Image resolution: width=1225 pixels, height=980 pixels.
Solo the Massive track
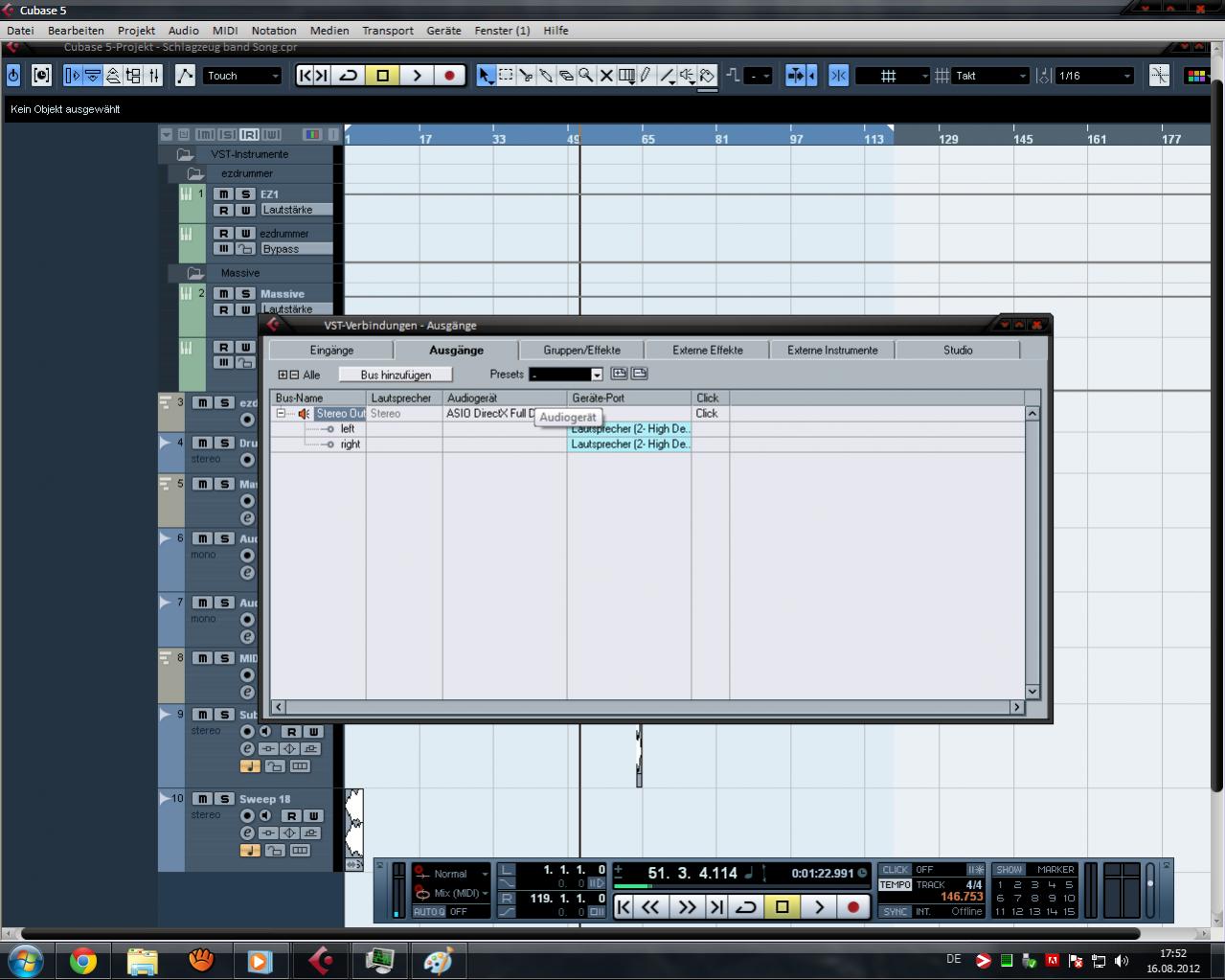click(245, 294)
